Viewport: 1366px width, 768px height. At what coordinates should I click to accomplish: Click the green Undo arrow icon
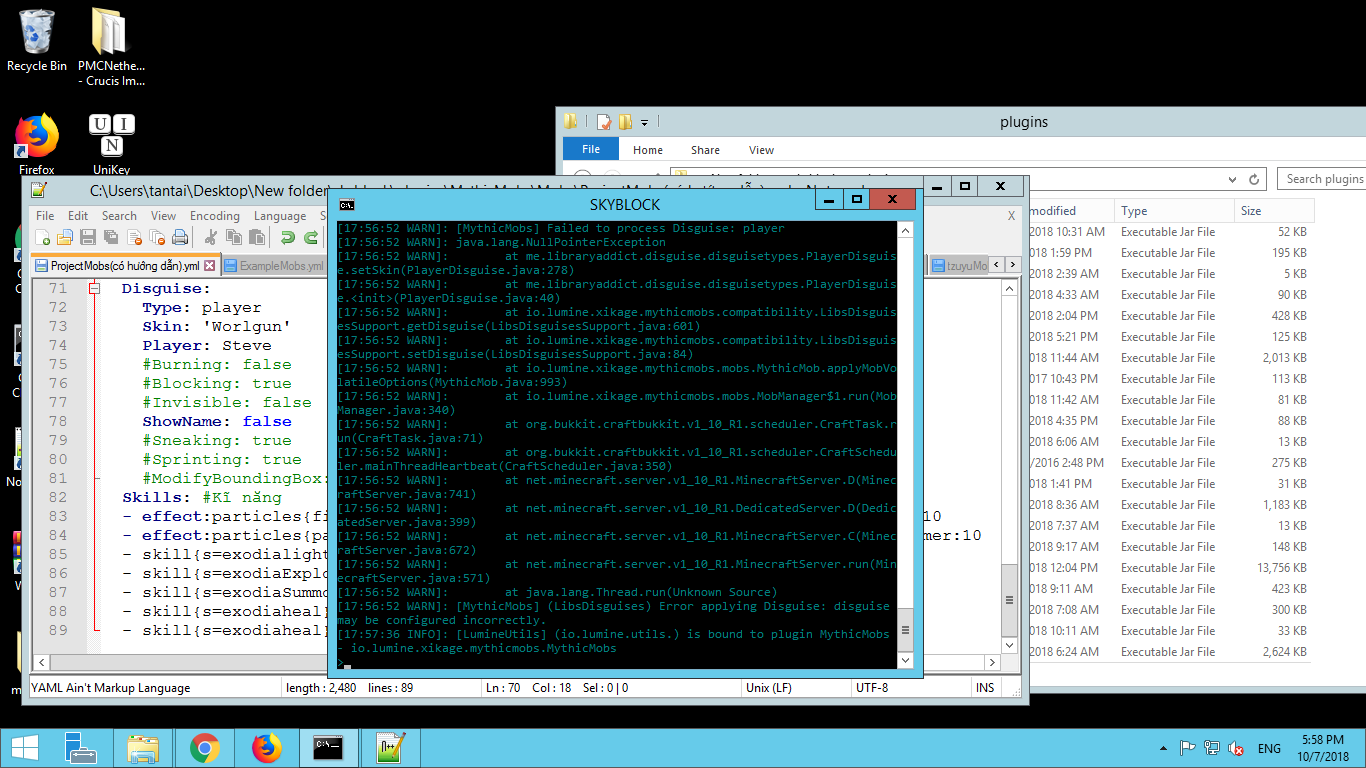pyautogui.click(x=287, y=238)
